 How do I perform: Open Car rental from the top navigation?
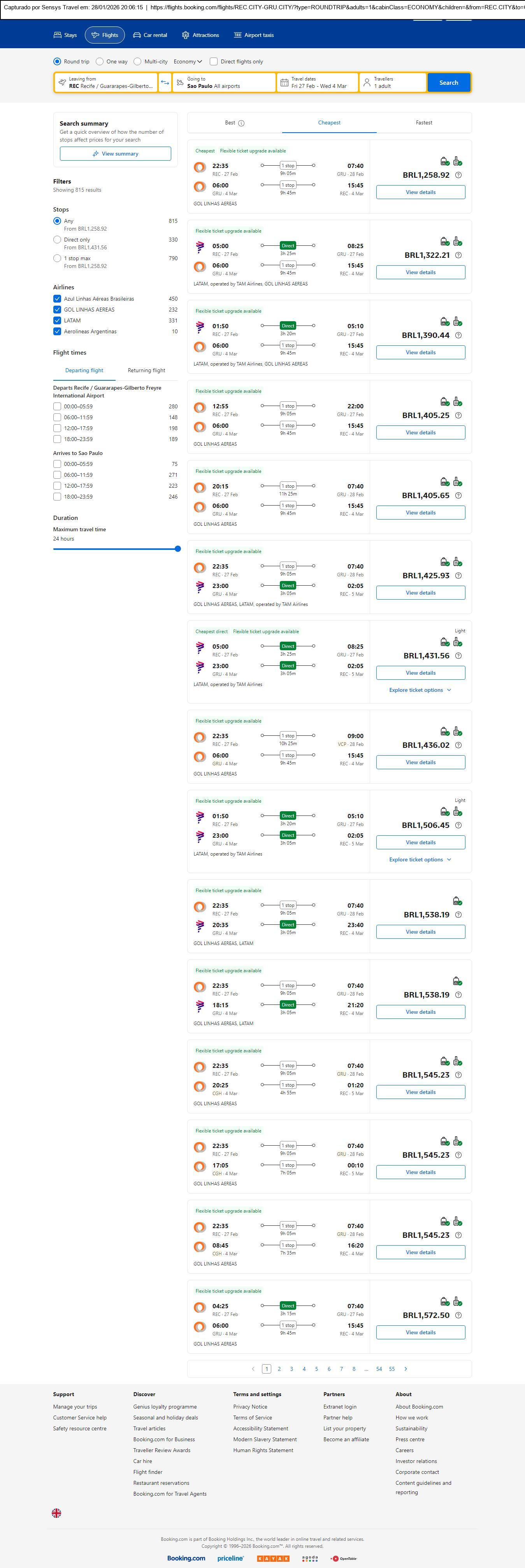coord(150,35)
